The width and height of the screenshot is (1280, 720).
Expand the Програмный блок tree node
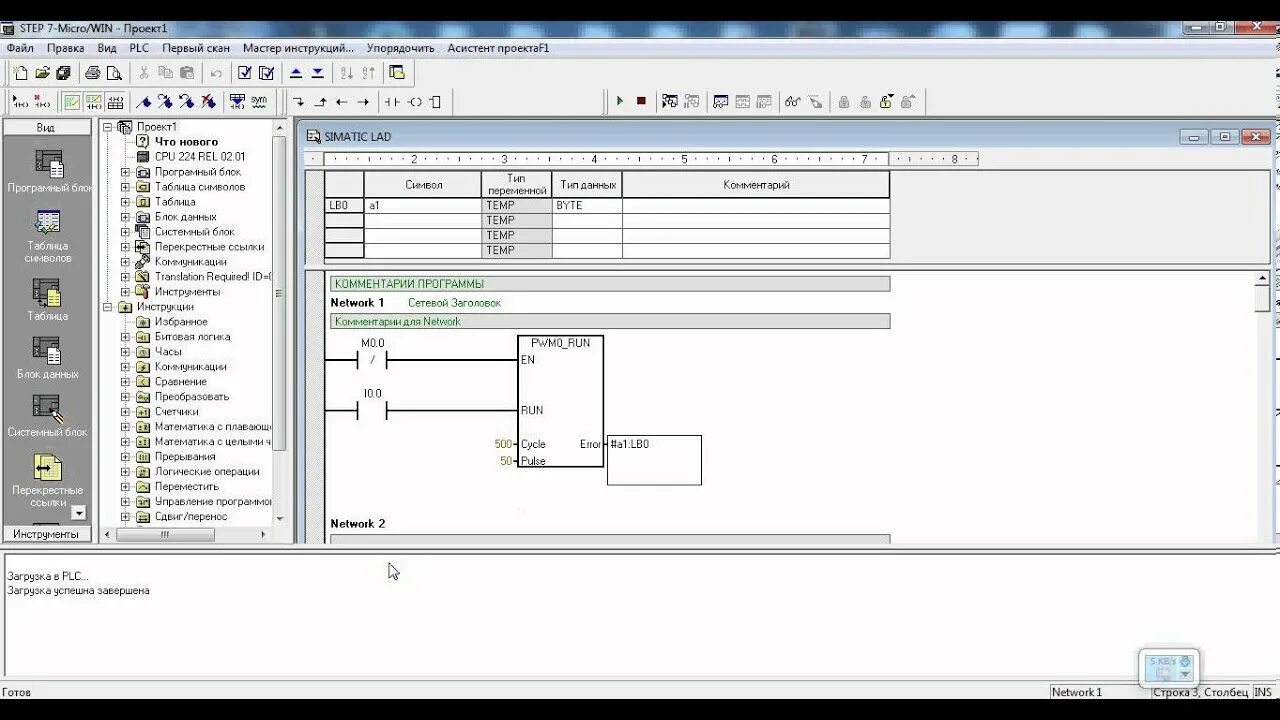pos(126,172)
